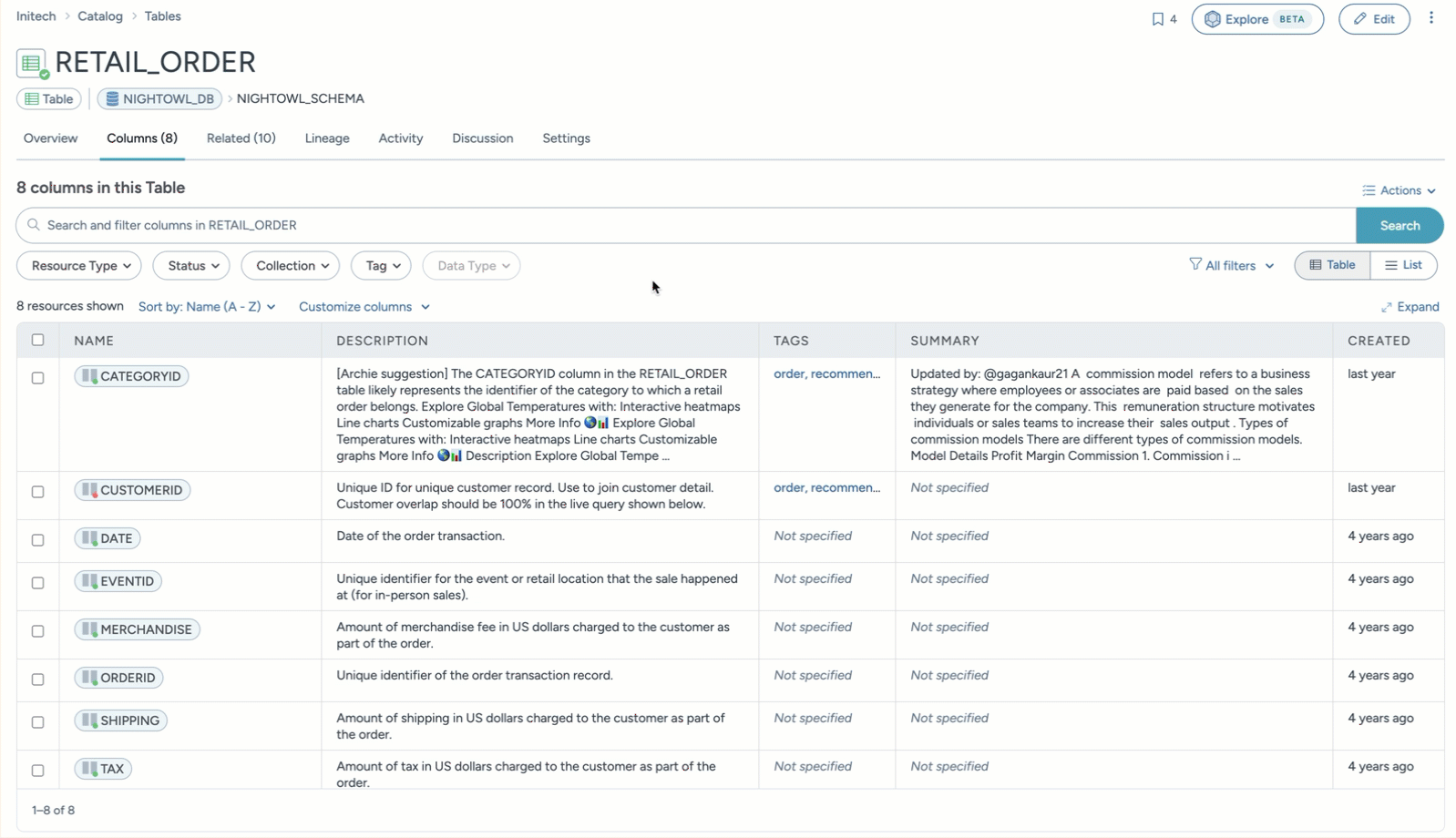Click the ORDERID column icon

coord(89,677)
